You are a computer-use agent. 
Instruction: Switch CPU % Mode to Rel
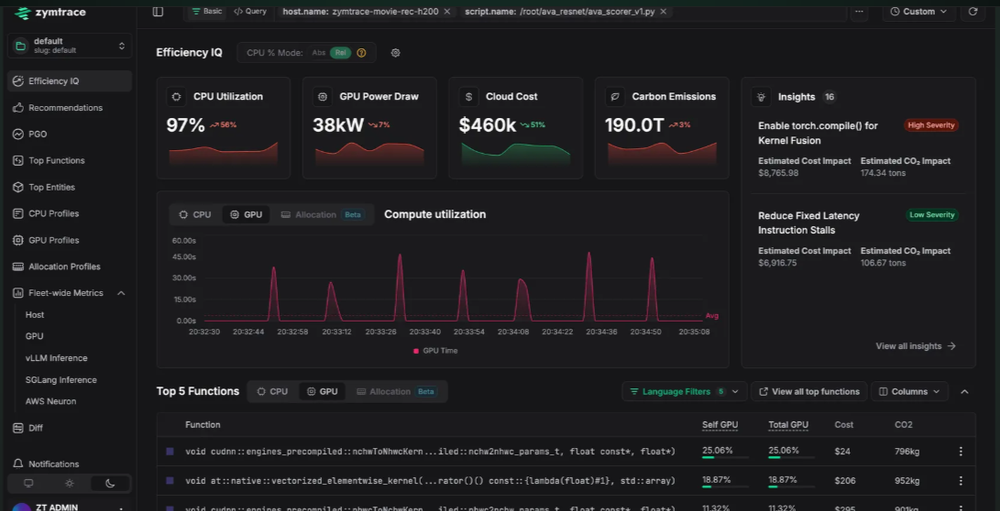tap(341, 53)
